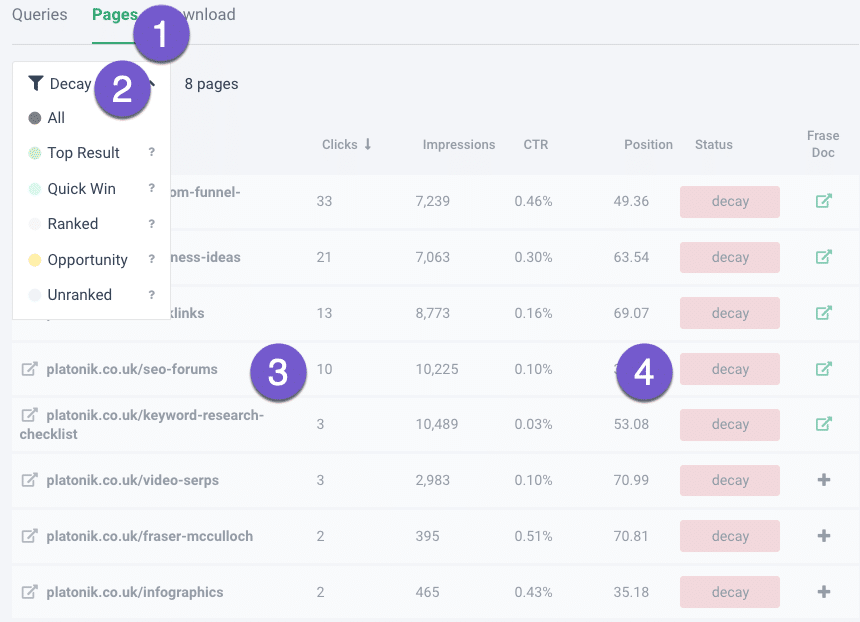Select Opportunity in filter list
This screenshot has height=622, width=860.
[87, 260]
